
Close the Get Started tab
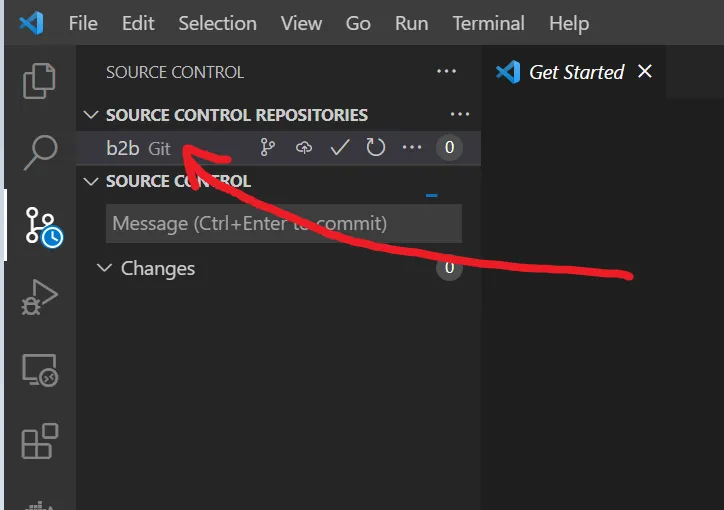click(x=645, y=71)
